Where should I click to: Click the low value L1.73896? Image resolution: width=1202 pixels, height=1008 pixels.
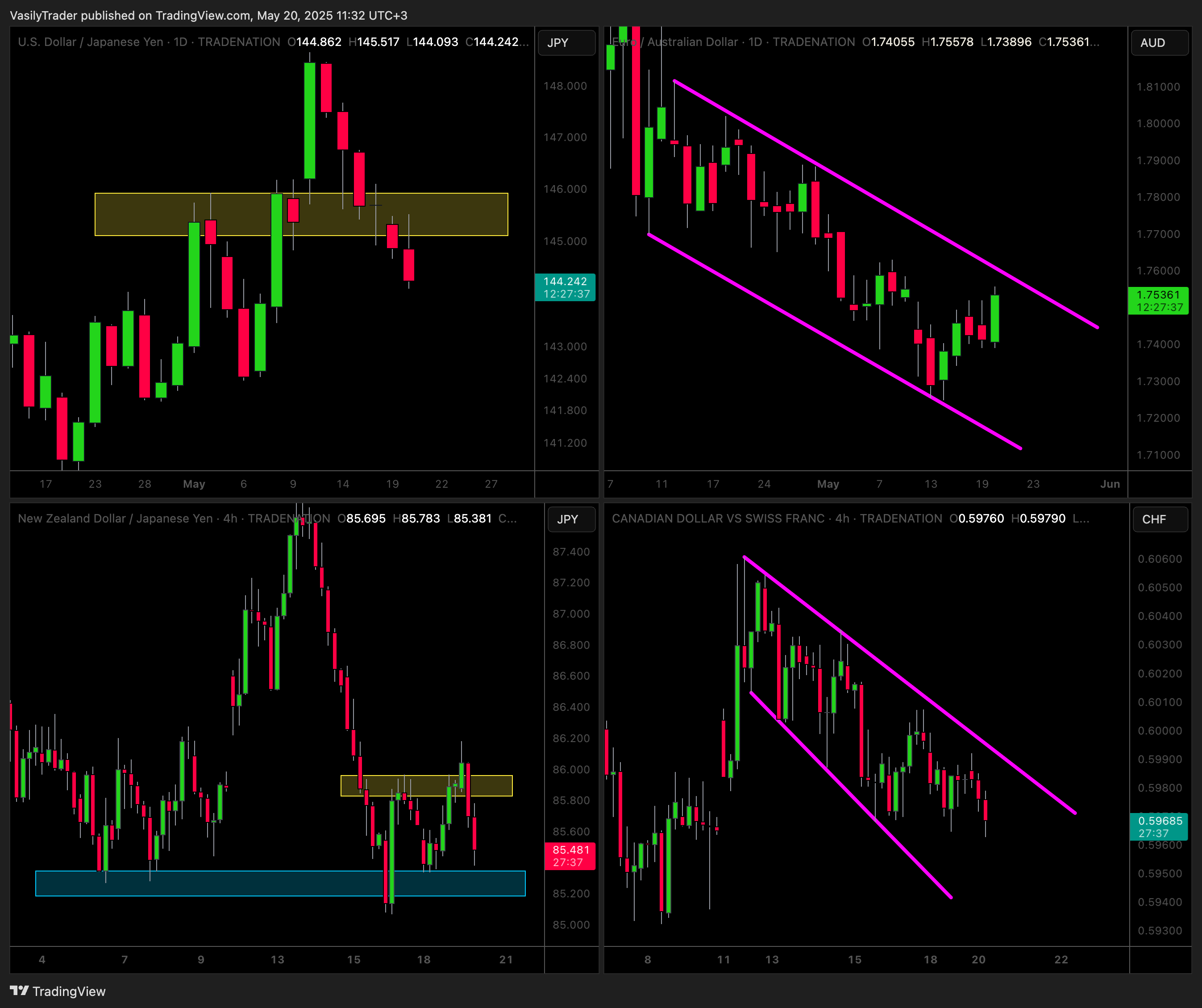click(1006, 42)
